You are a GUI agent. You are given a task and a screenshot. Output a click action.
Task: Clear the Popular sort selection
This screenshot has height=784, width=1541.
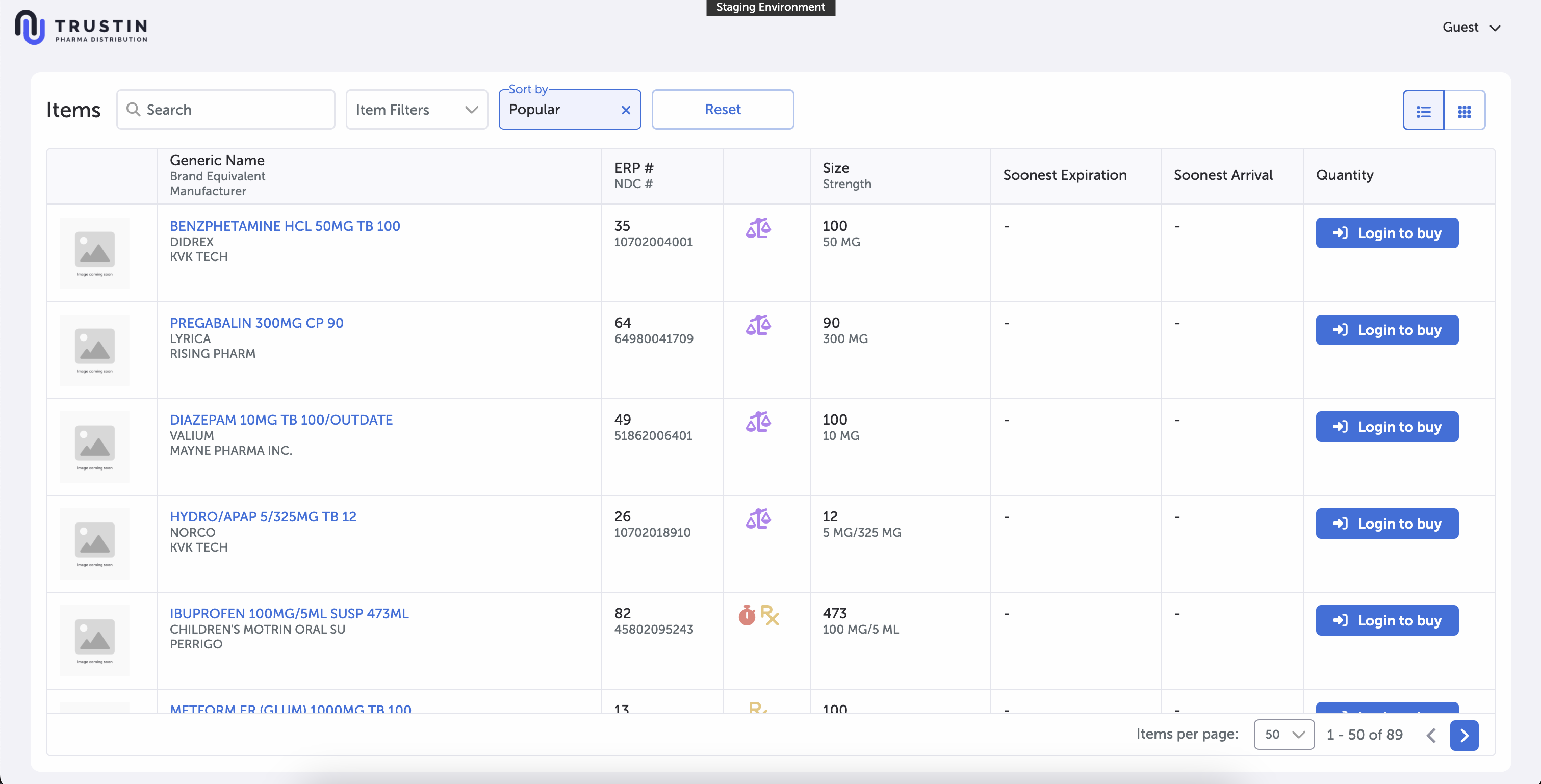coord(626,110)
